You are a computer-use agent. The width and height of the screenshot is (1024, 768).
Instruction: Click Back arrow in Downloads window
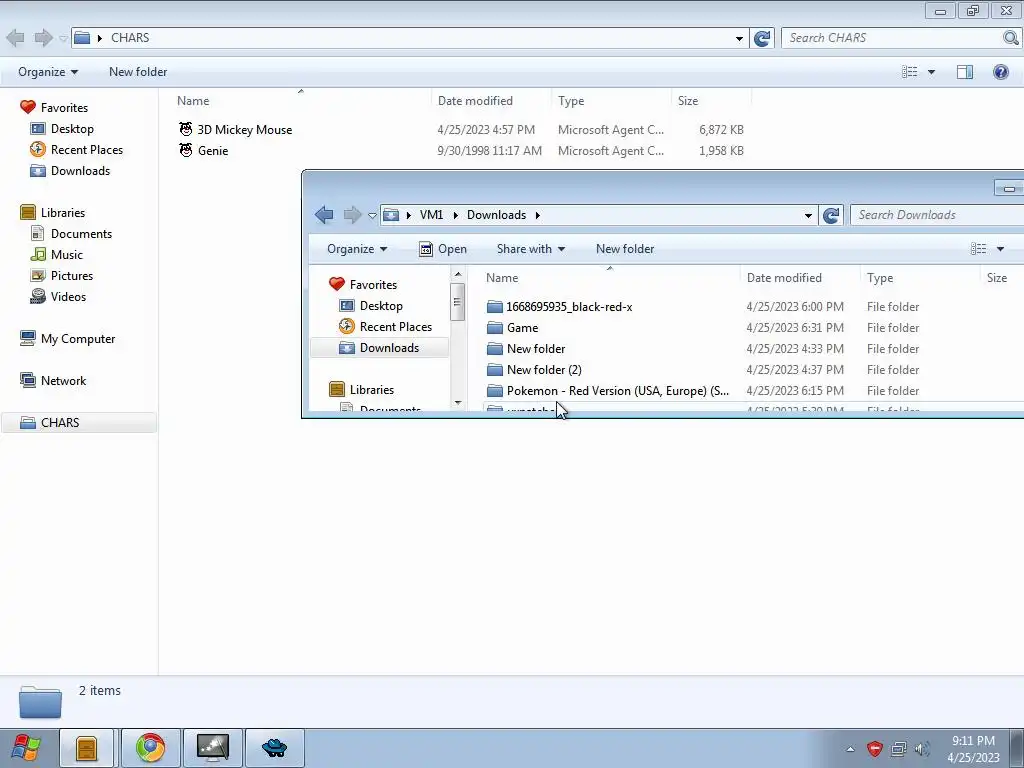tap(324, 214)
